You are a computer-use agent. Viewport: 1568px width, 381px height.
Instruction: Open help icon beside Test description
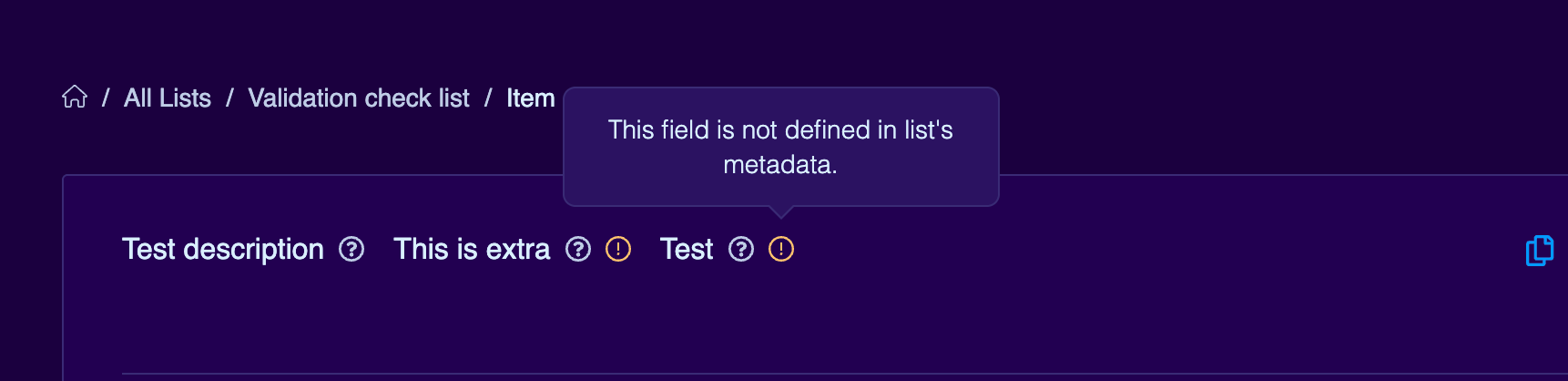(x=351, y=249)
